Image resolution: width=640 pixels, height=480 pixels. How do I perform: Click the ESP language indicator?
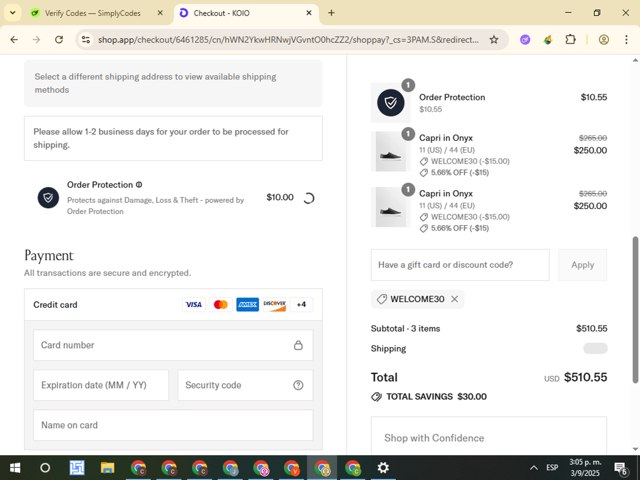pos(552,468)
